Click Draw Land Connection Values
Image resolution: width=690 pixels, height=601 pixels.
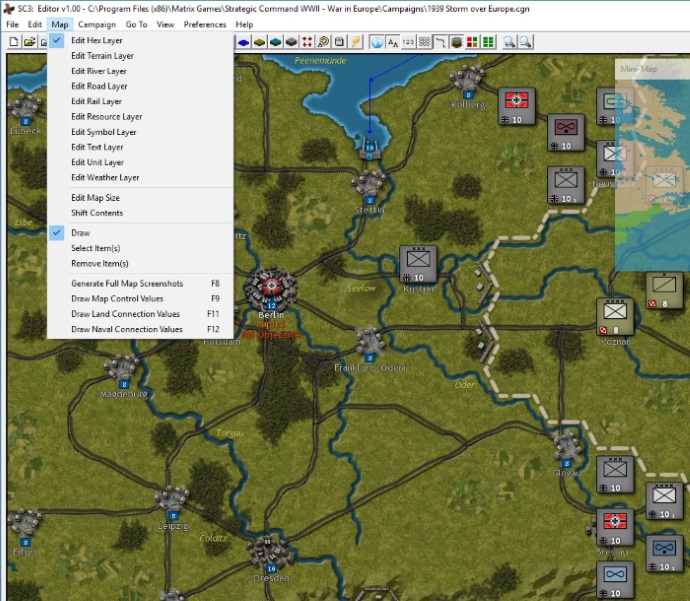tap(140, 314)
